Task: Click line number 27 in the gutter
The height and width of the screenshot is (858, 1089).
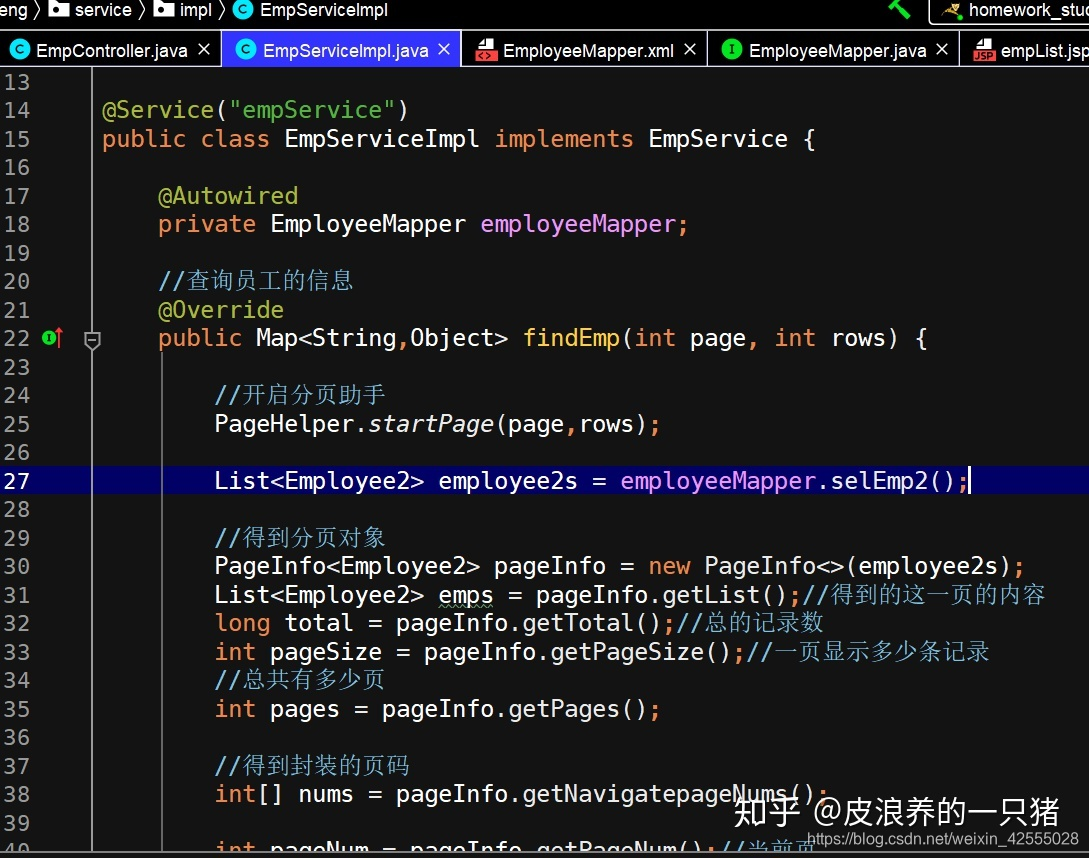Action: pyautogui.click(x=17, y=481)
